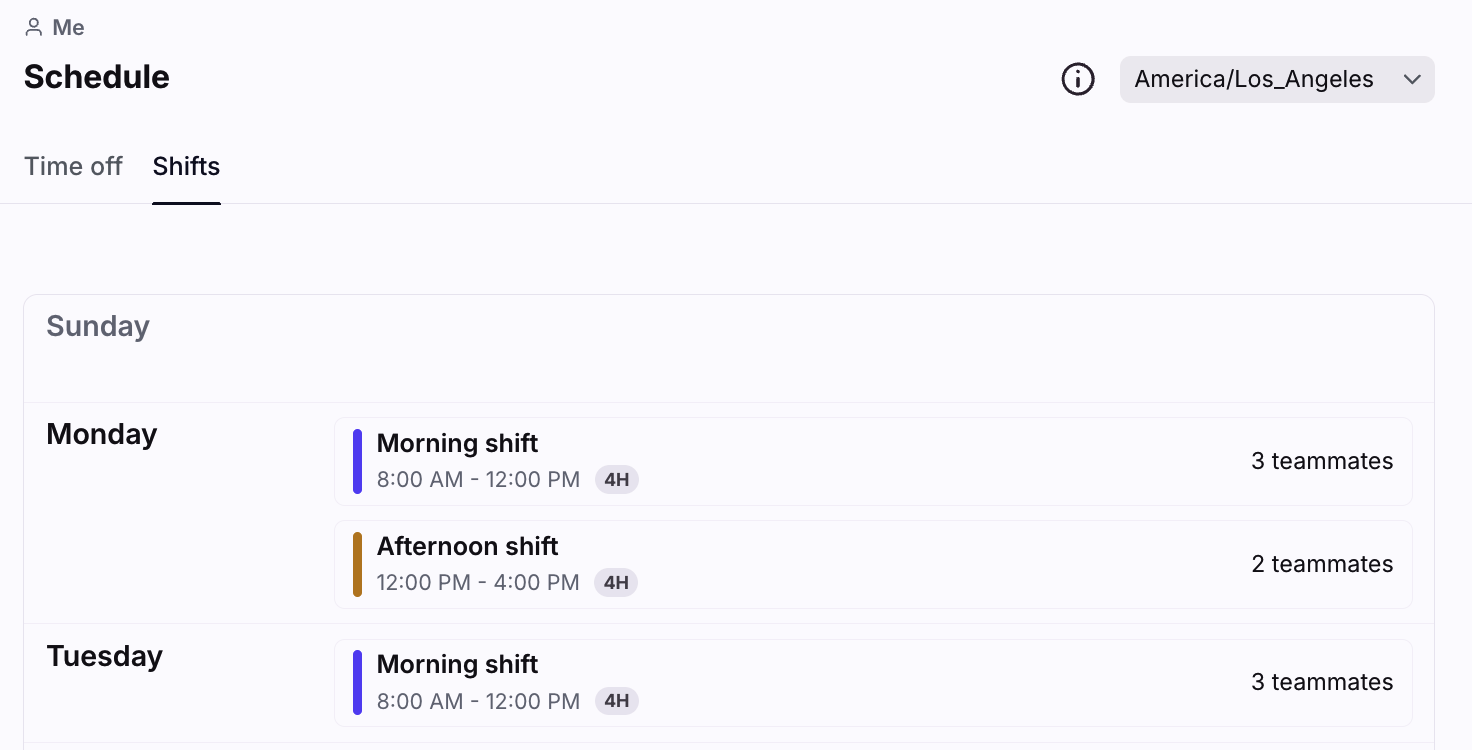Click the 4H badge on Monday Morning shift
Screen dimensions: 1472x750
[617, 480]
